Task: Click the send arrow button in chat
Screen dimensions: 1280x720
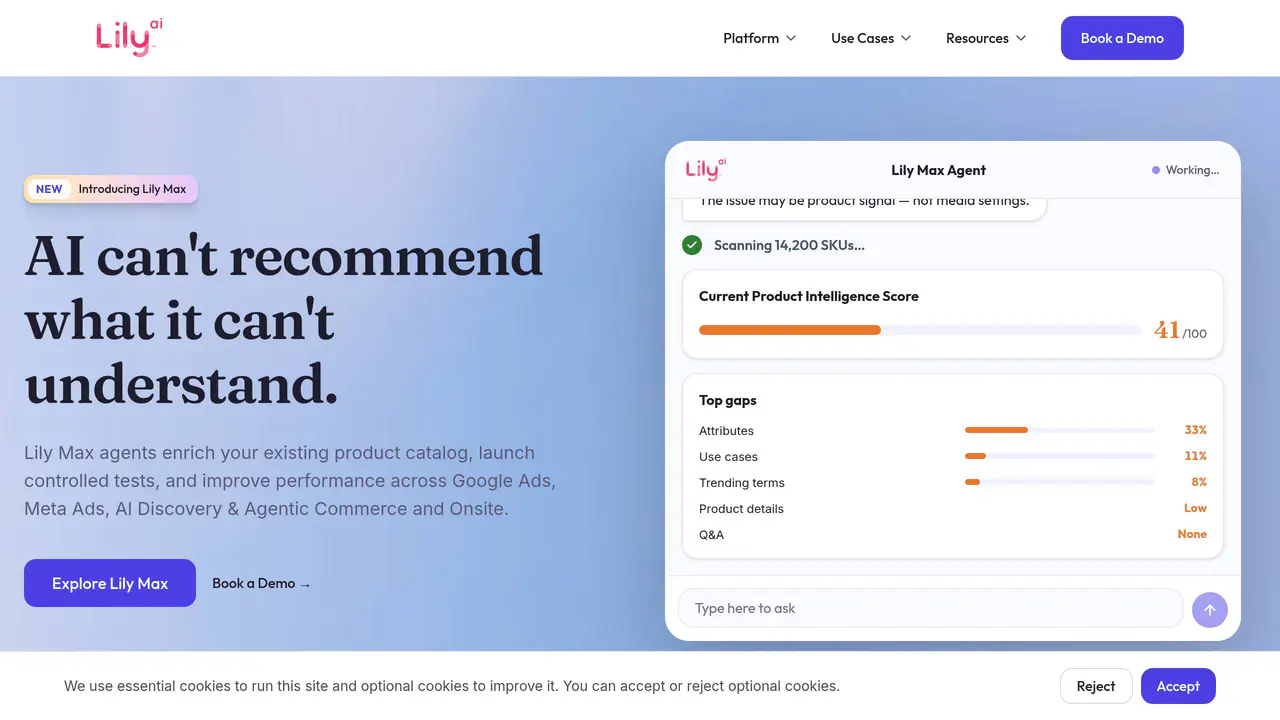Action: point(1210,609)
